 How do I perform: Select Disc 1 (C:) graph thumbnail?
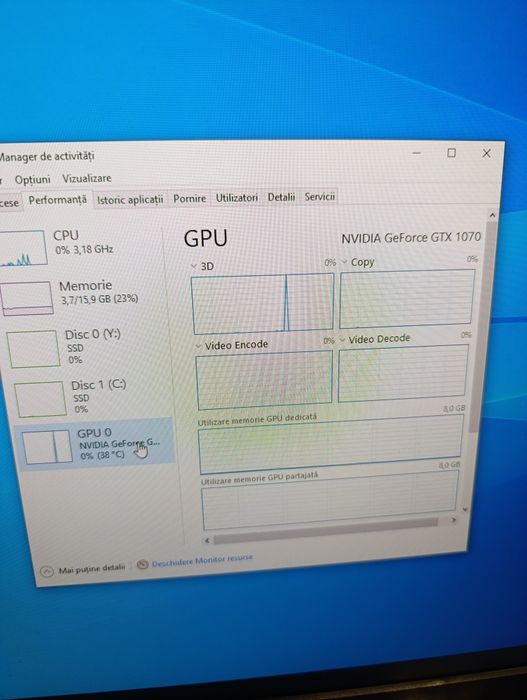pyautogui.click(x=40, y=399)
